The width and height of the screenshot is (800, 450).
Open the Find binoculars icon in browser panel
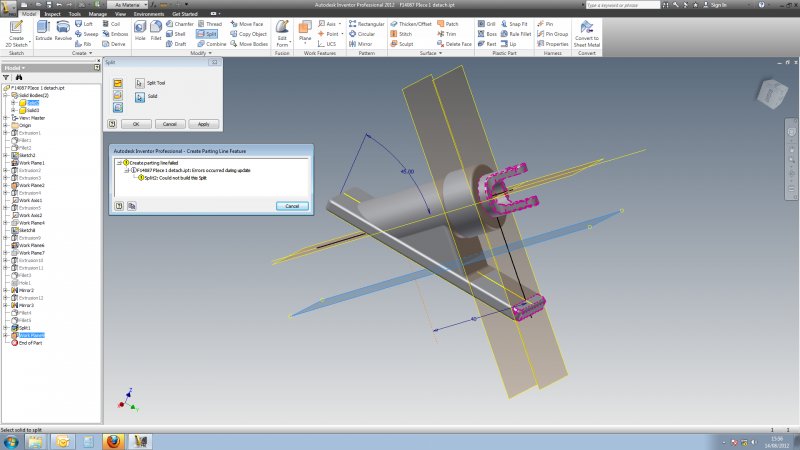pyautogui.click(x=20, y=77)
